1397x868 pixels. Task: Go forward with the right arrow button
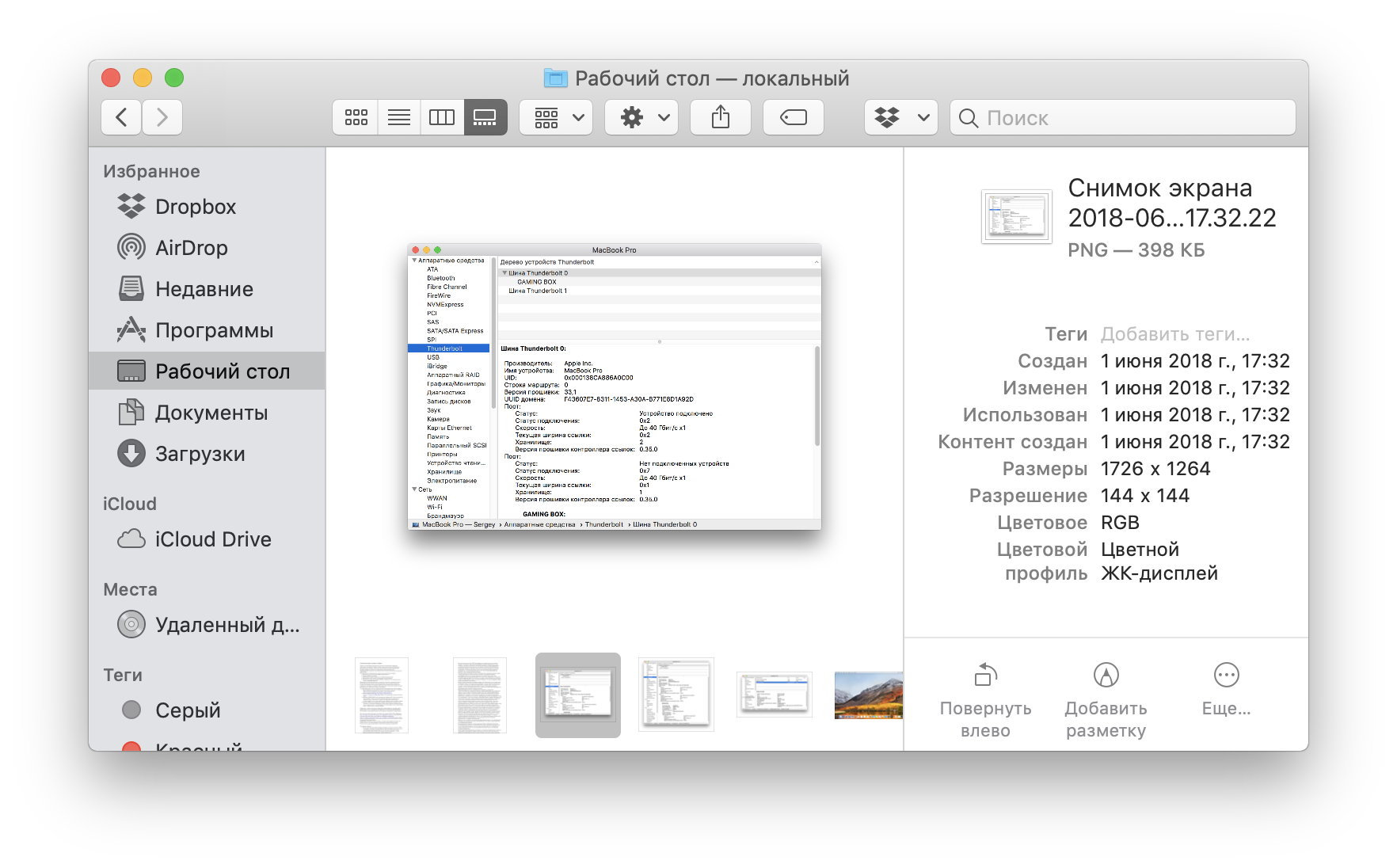pyautogui.click(x=162, y=118)
